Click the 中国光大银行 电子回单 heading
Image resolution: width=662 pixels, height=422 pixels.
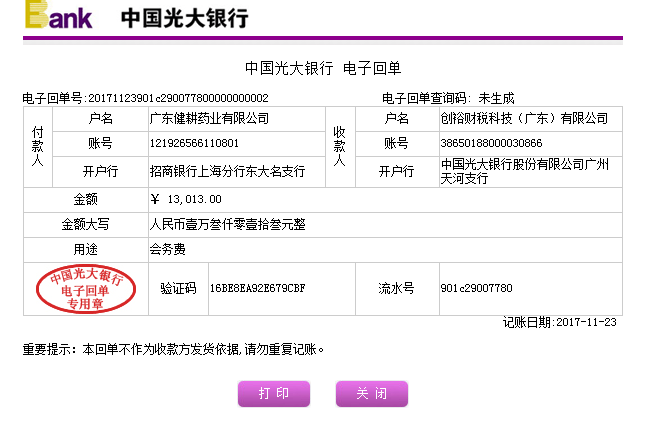tap(323, 68)
